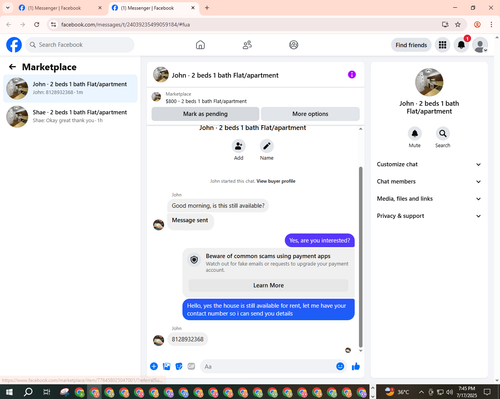Click the phone number message 8128932368

click(x=187, y=339)
